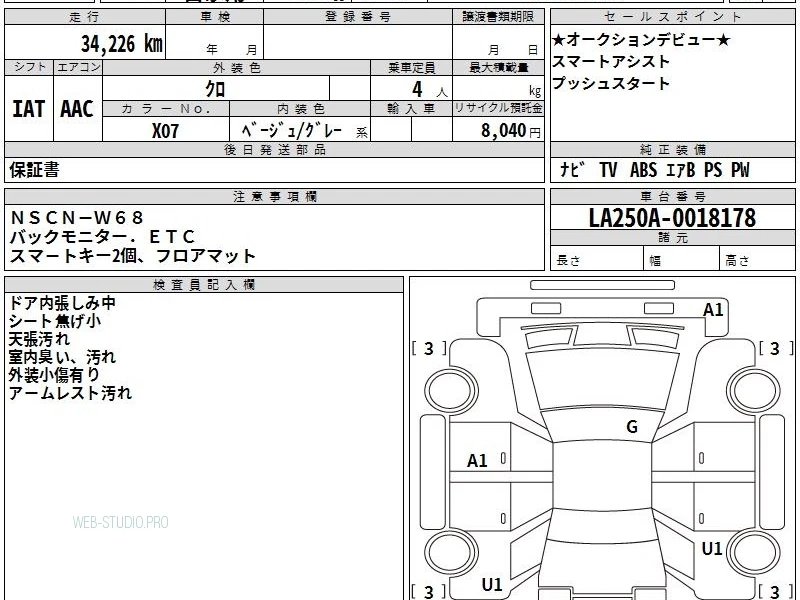Image resolution: width=800 pixels, height=600 pixels.
Task: Click the U1 mark on right rear fender
Action: pyautogui.click(x=711, y=548)
